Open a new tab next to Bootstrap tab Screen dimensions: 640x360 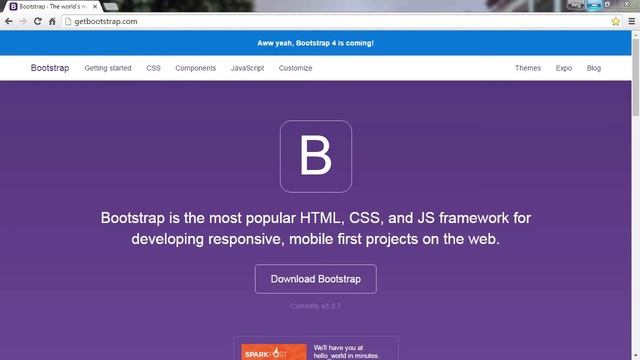point(111,7)
